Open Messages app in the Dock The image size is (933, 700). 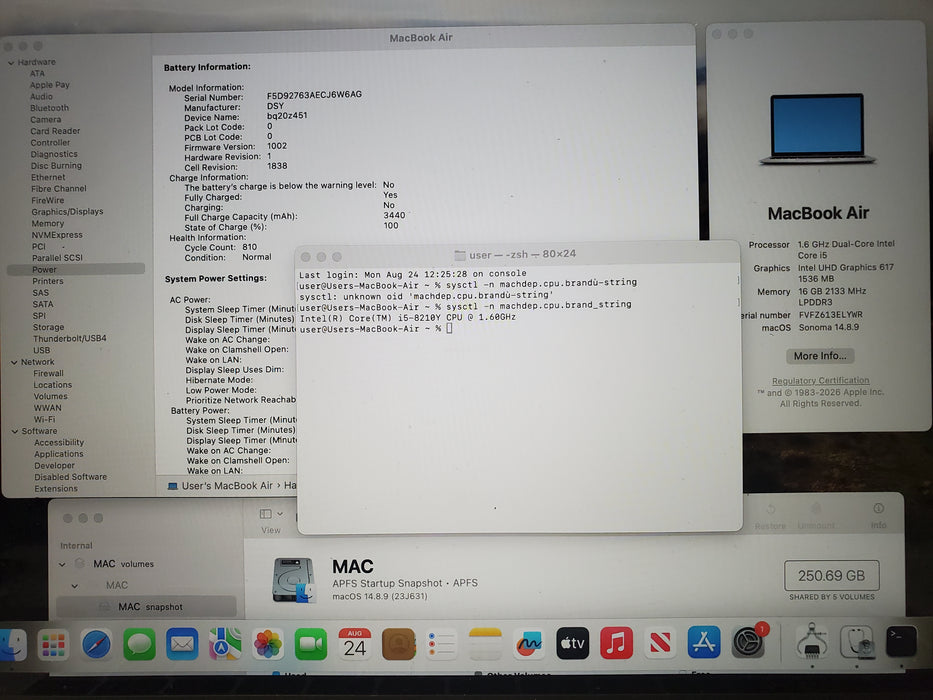tap(139, 645)
